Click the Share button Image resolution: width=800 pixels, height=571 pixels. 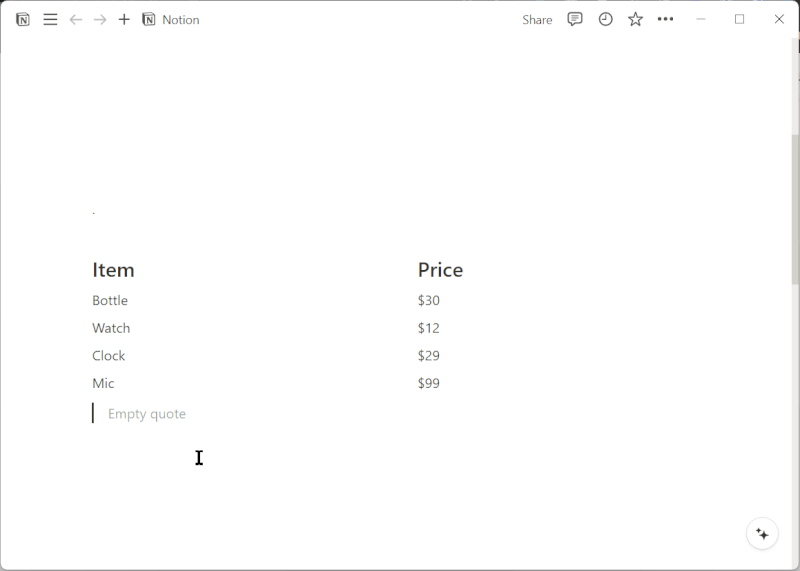[x=537, y=19]
